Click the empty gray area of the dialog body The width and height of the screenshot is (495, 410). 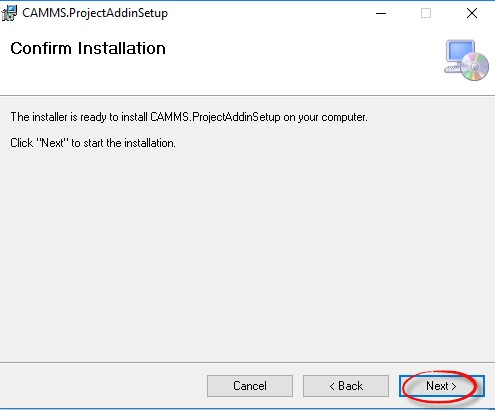pos(247,253)
